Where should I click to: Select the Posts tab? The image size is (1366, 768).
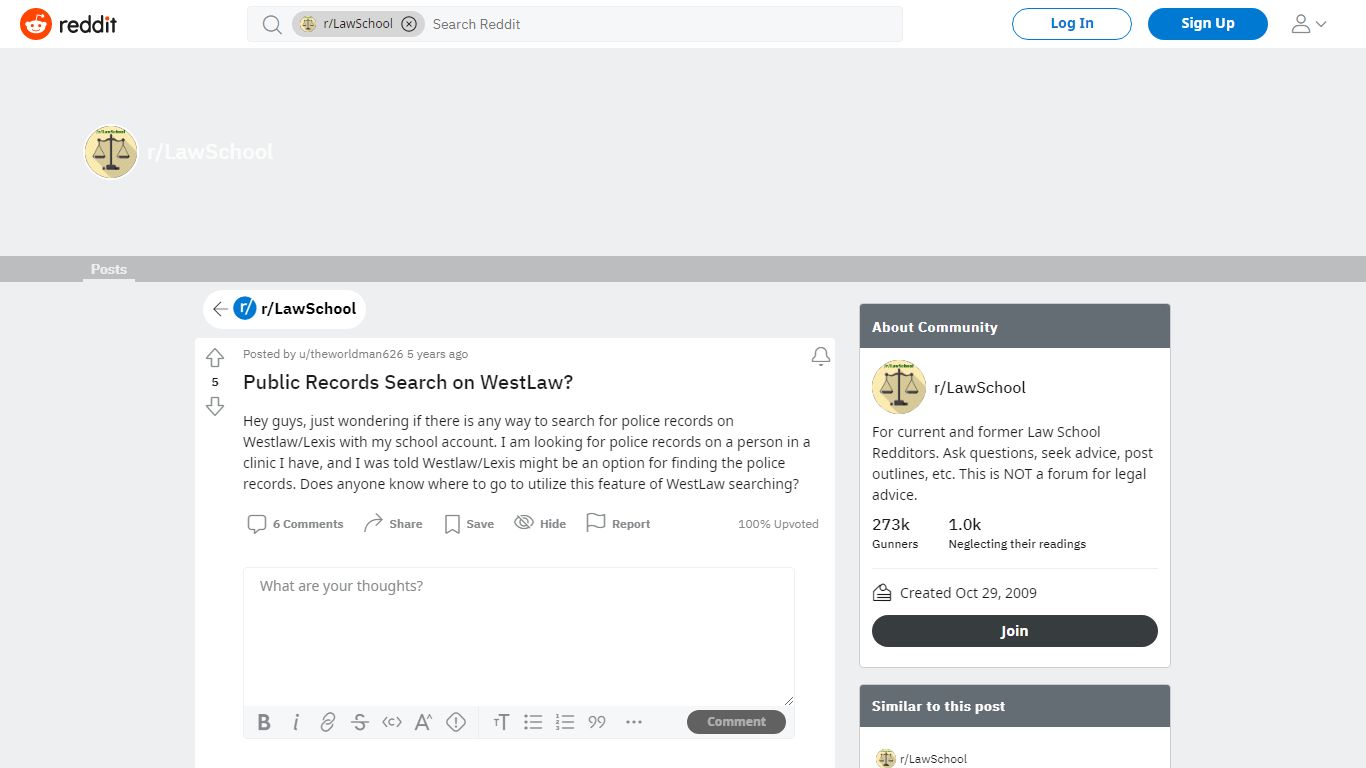coord(109,269)
